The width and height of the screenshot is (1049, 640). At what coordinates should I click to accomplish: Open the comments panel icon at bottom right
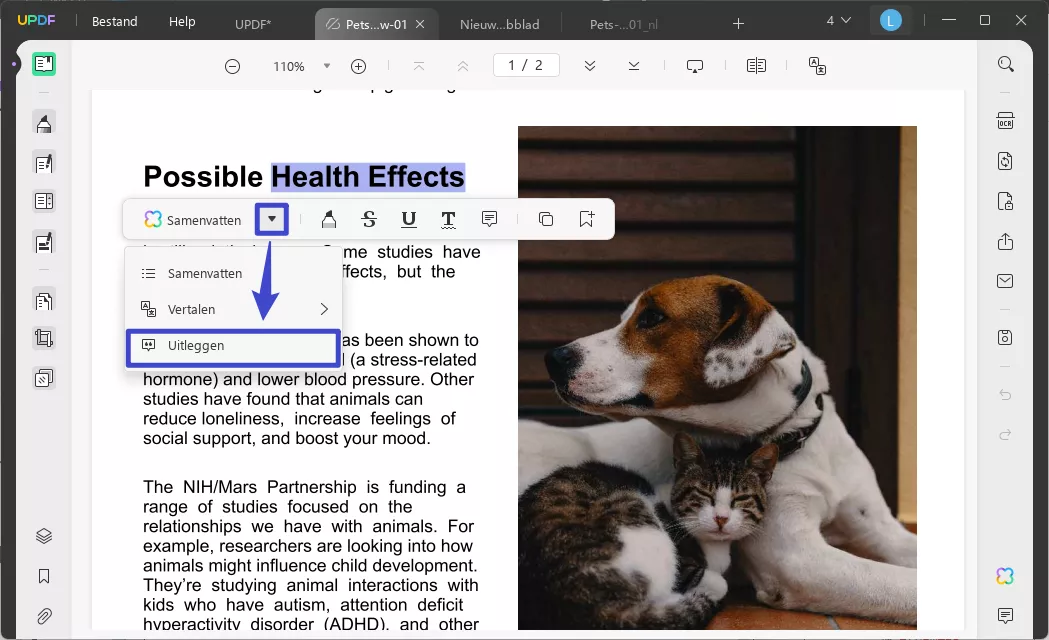pyautogui.click(x=1005, y=615)
